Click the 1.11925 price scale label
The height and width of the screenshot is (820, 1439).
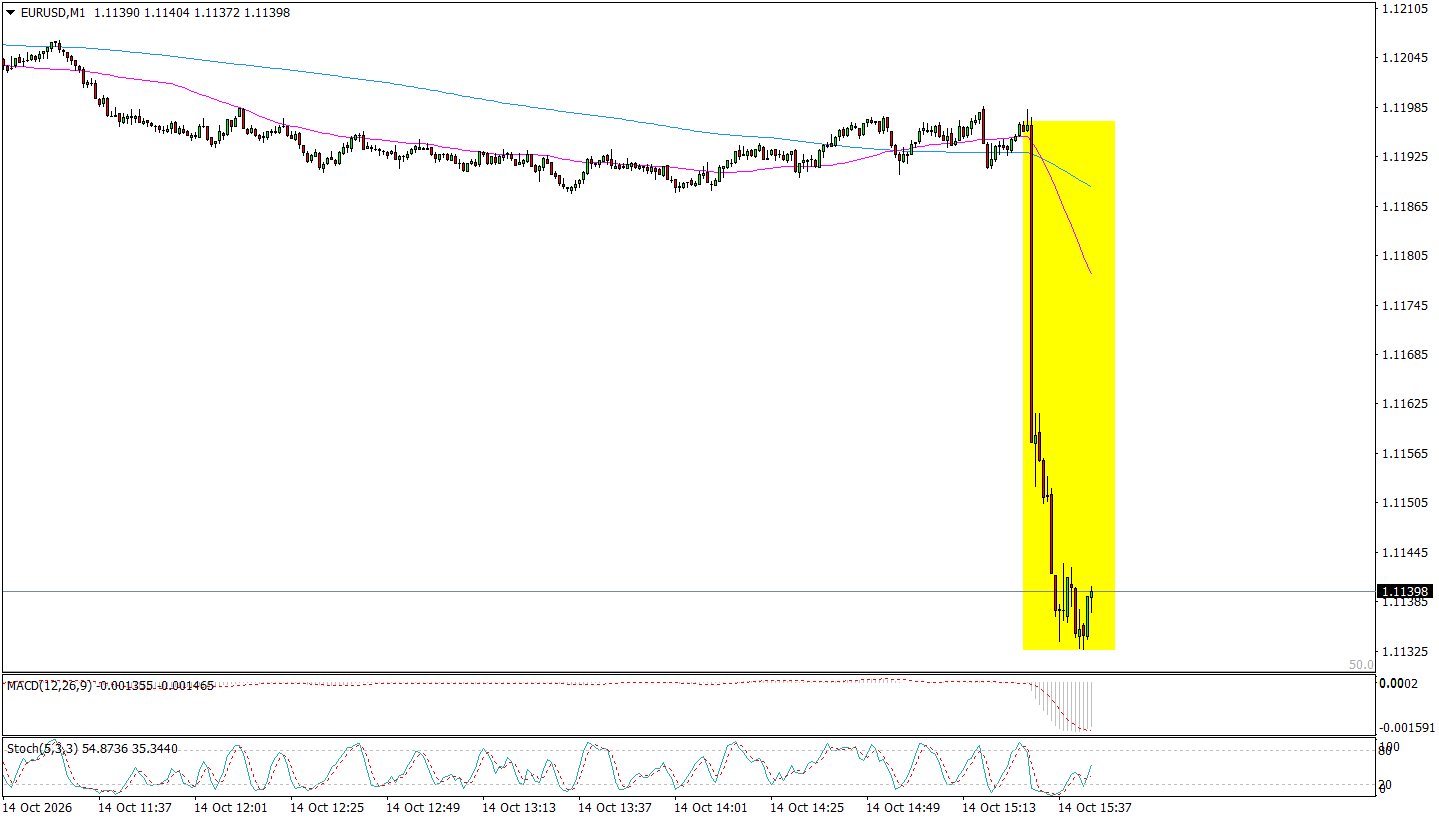(x=1406, y=157)
